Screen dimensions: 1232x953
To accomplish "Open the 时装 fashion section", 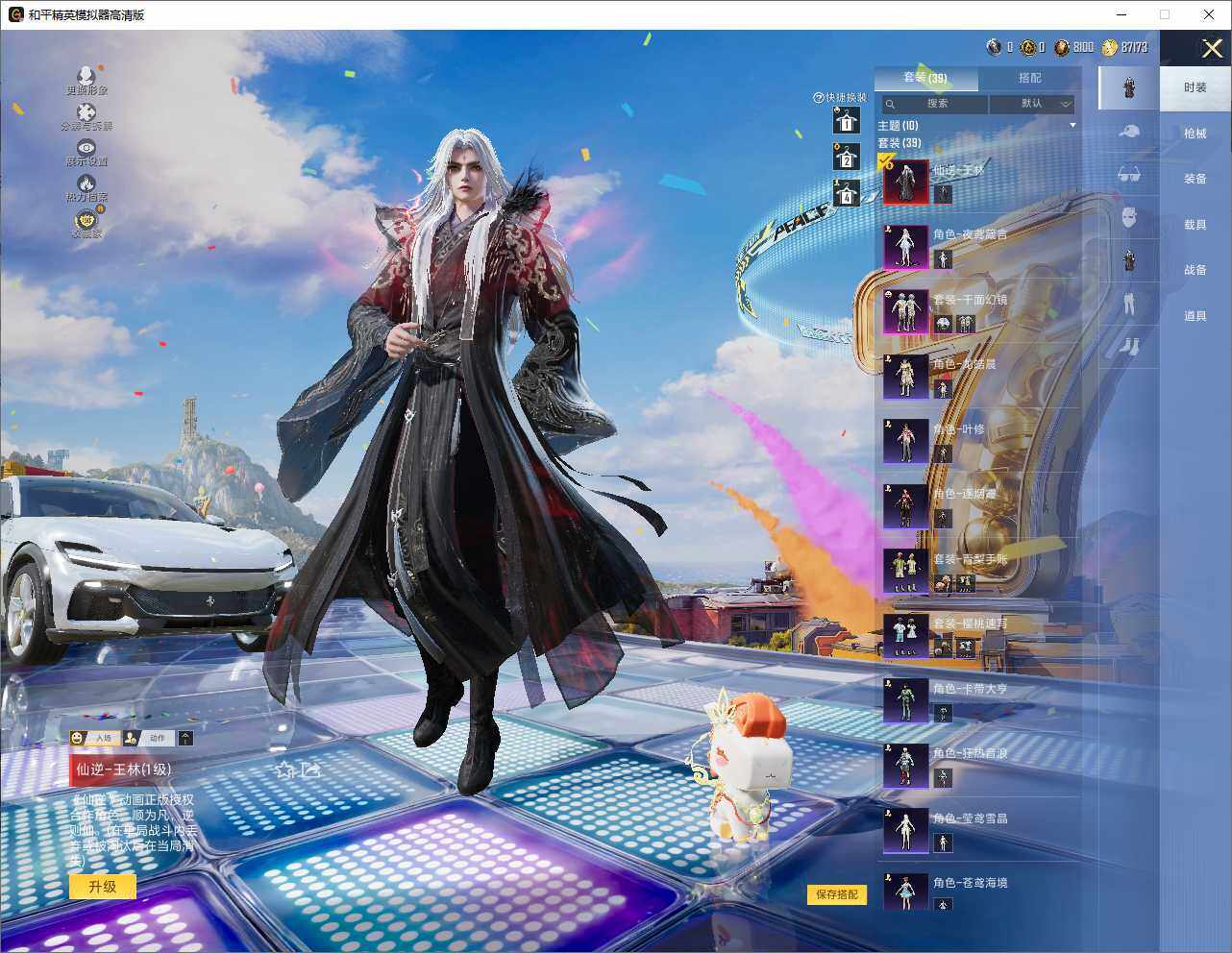I will click(x=1195, y=87).
